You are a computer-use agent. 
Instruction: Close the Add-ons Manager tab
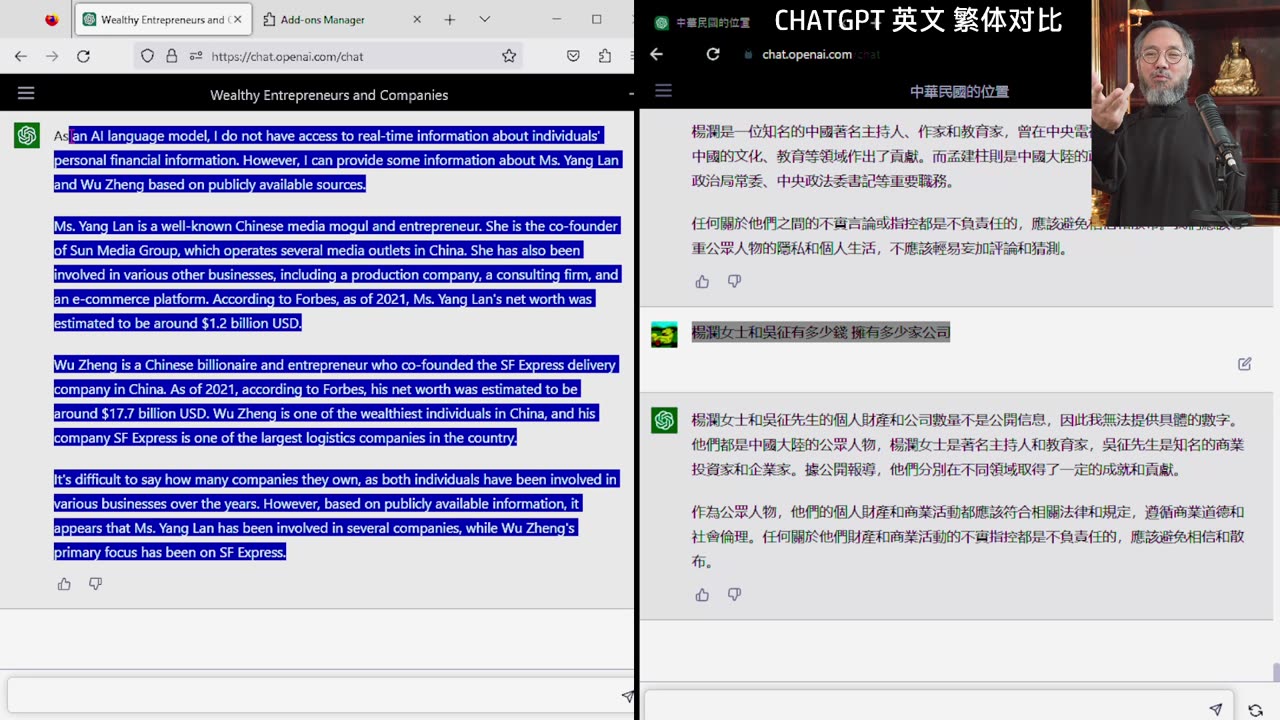(x=417, y=19)
